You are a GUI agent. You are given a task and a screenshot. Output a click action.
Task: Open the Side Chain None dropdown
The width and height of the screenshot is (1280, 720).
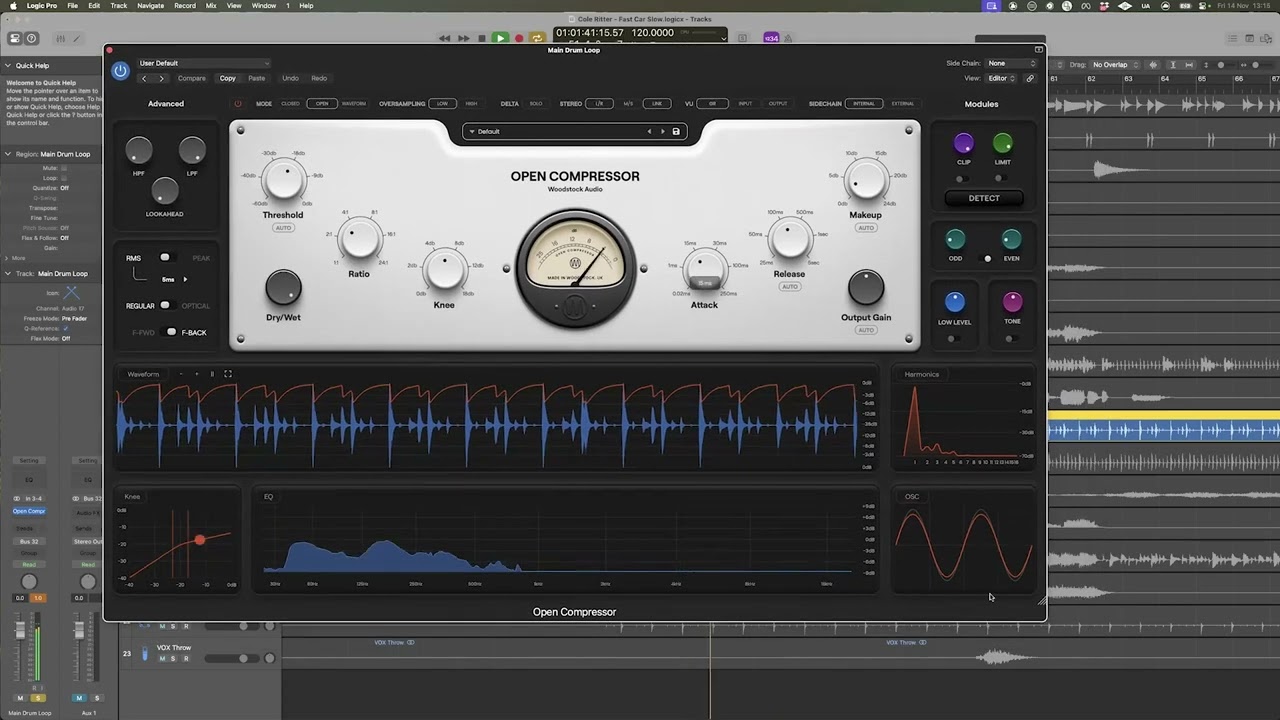click(x=1013, y=63)
